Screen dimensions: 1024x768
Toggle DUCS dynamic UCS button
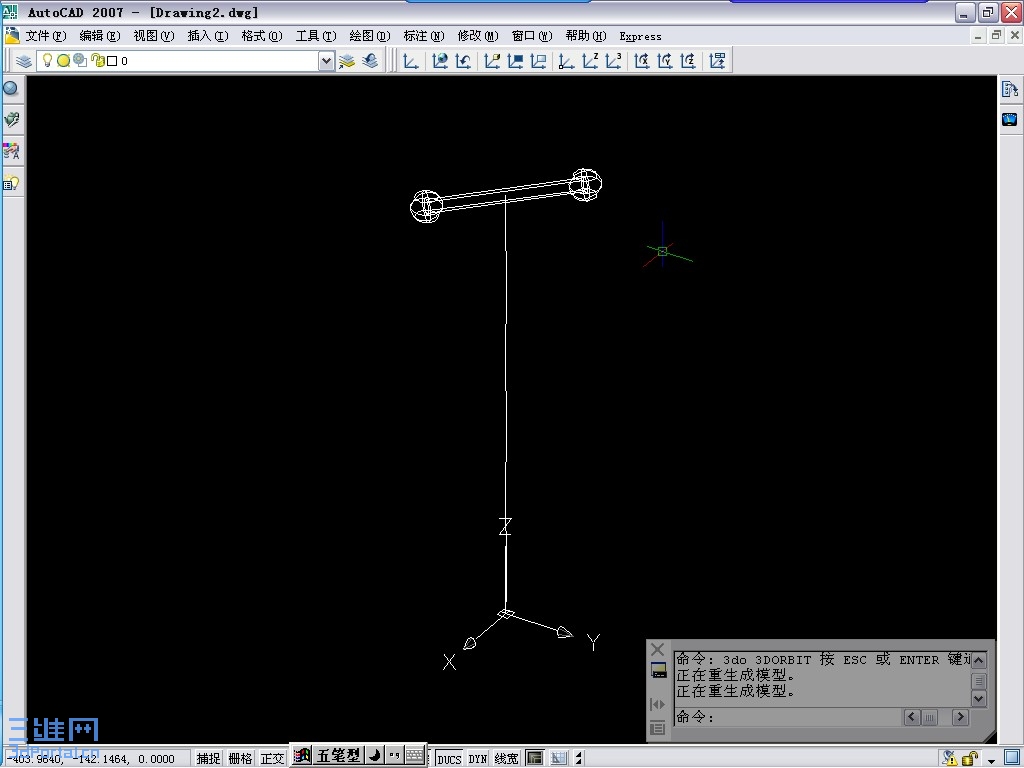click(449, 758)
